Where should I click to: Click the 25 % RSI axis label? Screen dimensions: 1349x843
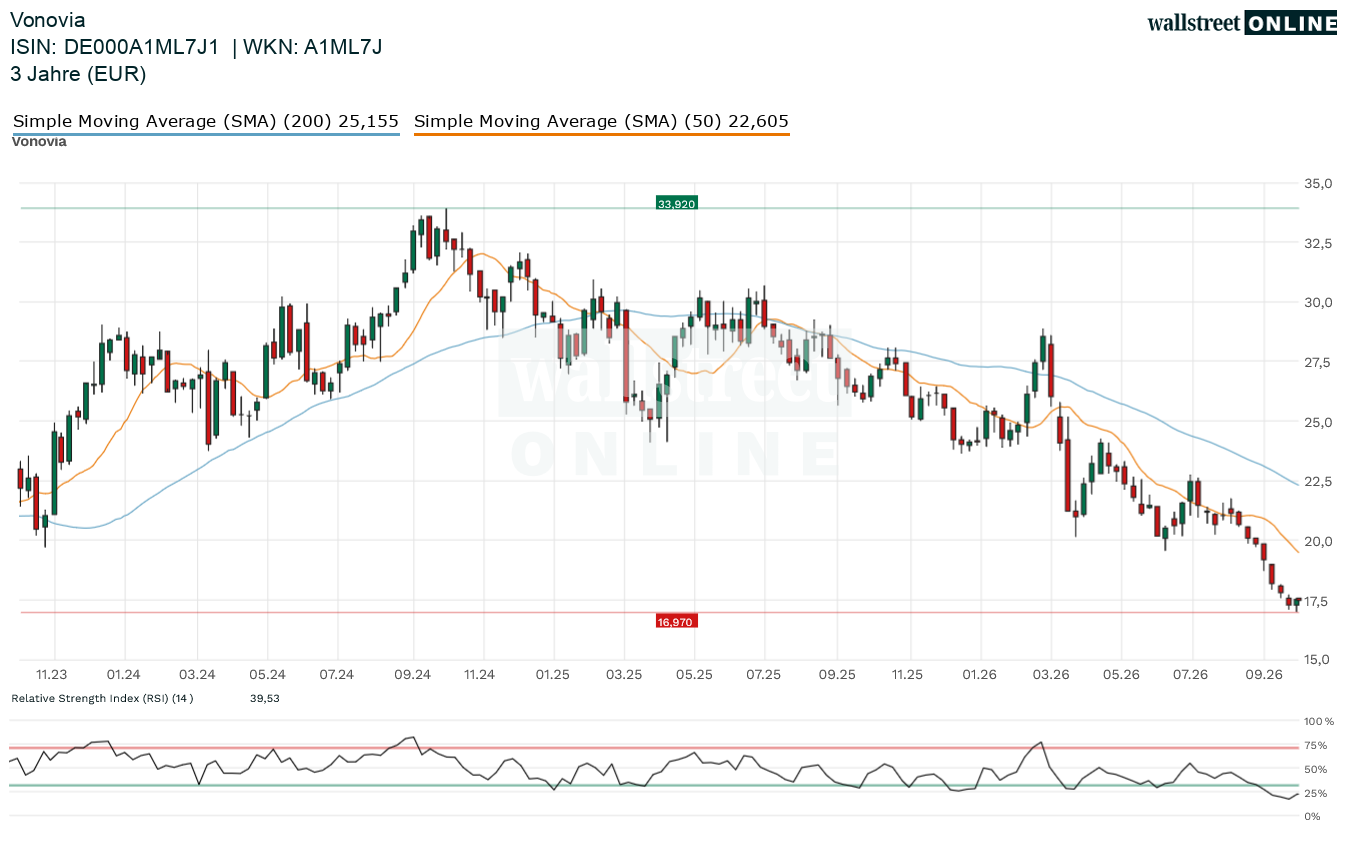(1317, 793)
